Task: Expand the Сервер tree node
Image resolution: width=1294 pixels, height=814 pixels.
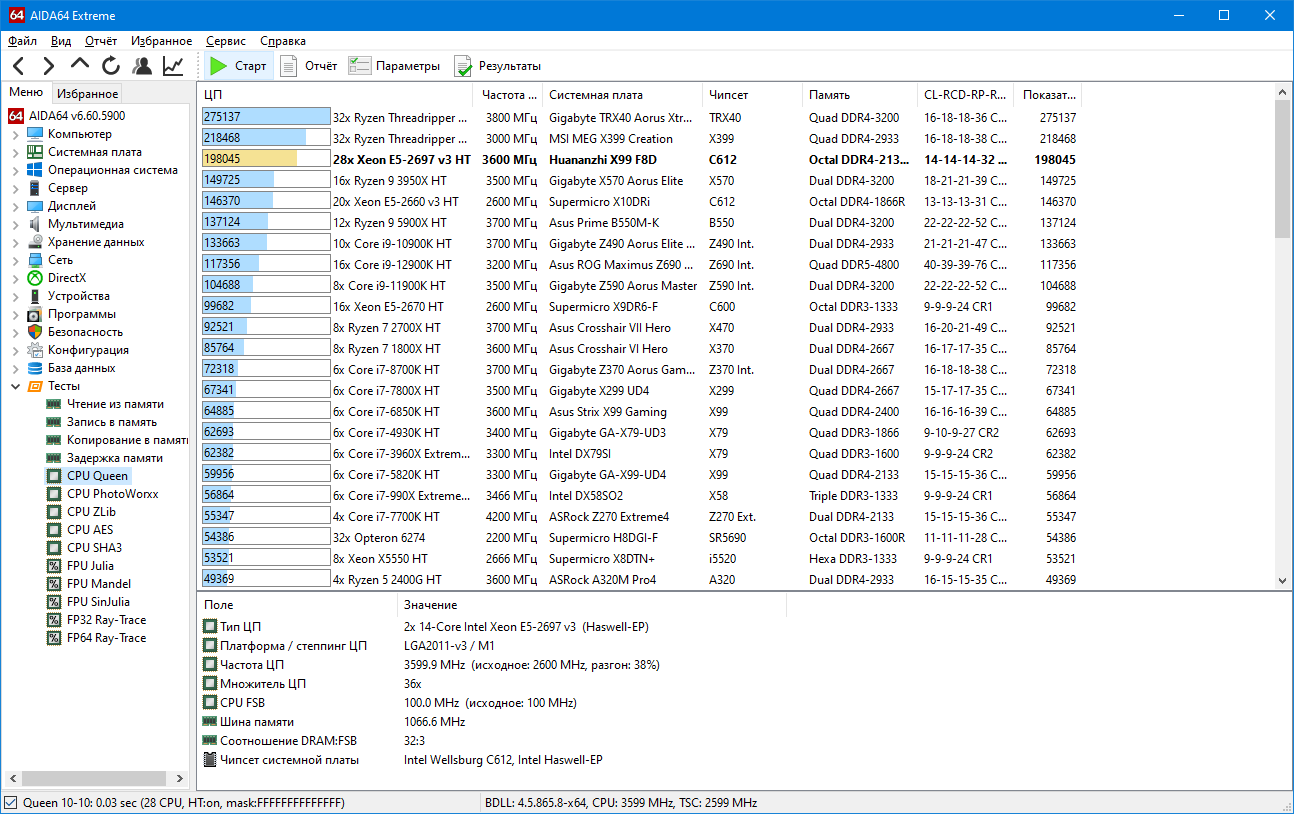Action: pos(15,188)
